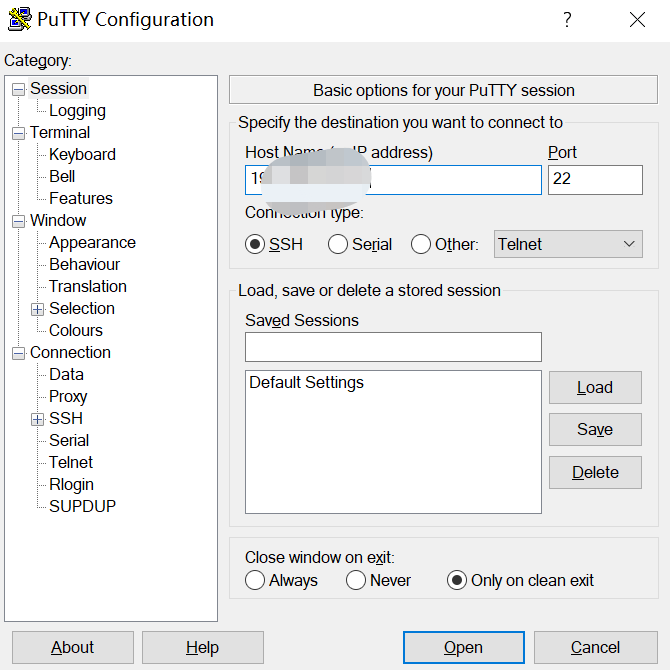Click the Load button
Image resolution: width=670 pixels, height=670 pixels.
coord(594,388)
